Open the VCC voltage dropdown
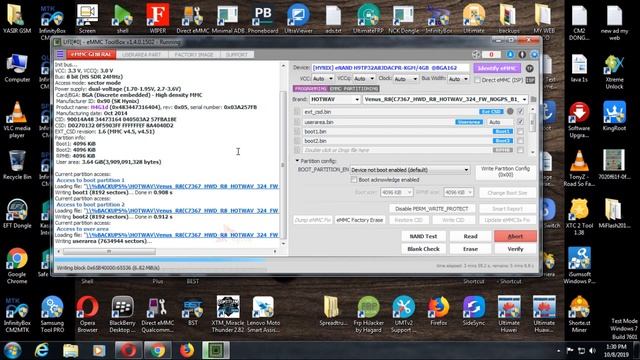This screenshot has width=640, height=360. point(323,78)
